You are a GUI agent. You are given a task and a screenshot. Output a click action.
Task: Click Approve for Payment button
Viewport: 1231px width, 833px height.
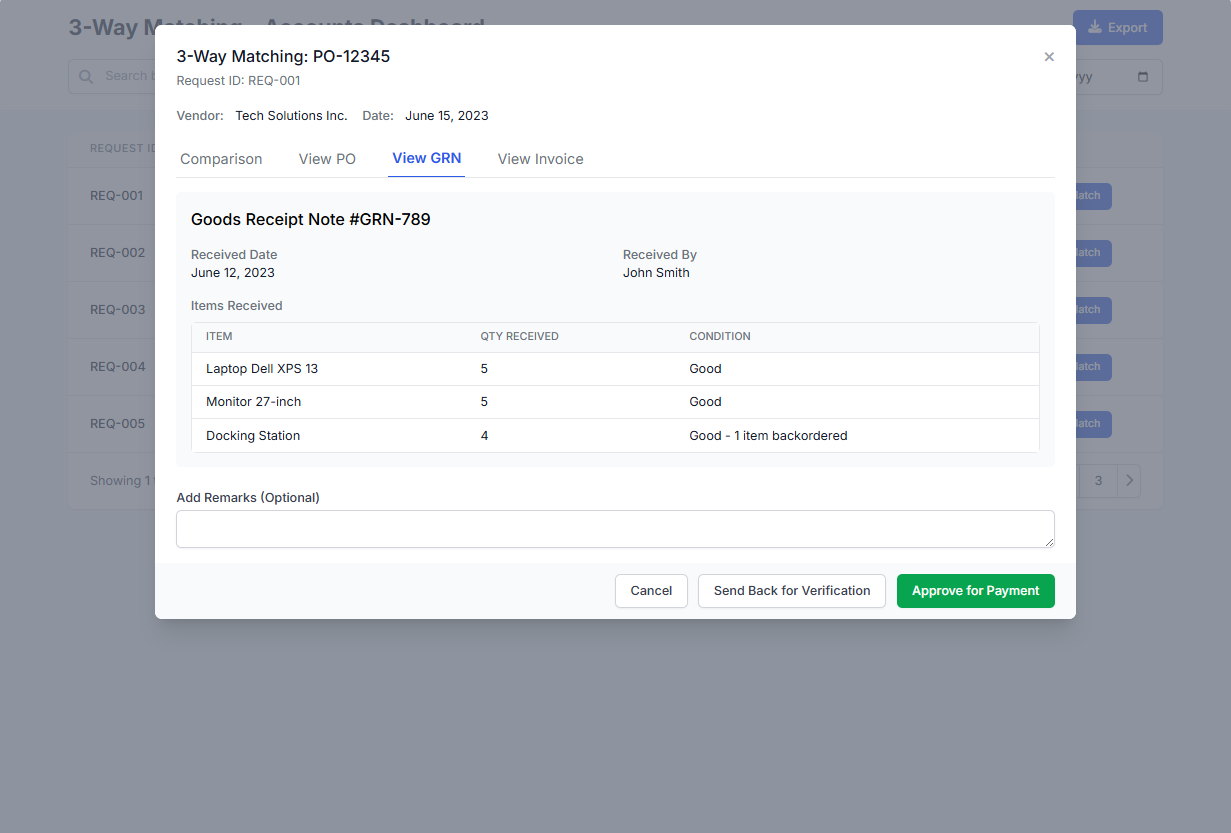coord(976,591)
